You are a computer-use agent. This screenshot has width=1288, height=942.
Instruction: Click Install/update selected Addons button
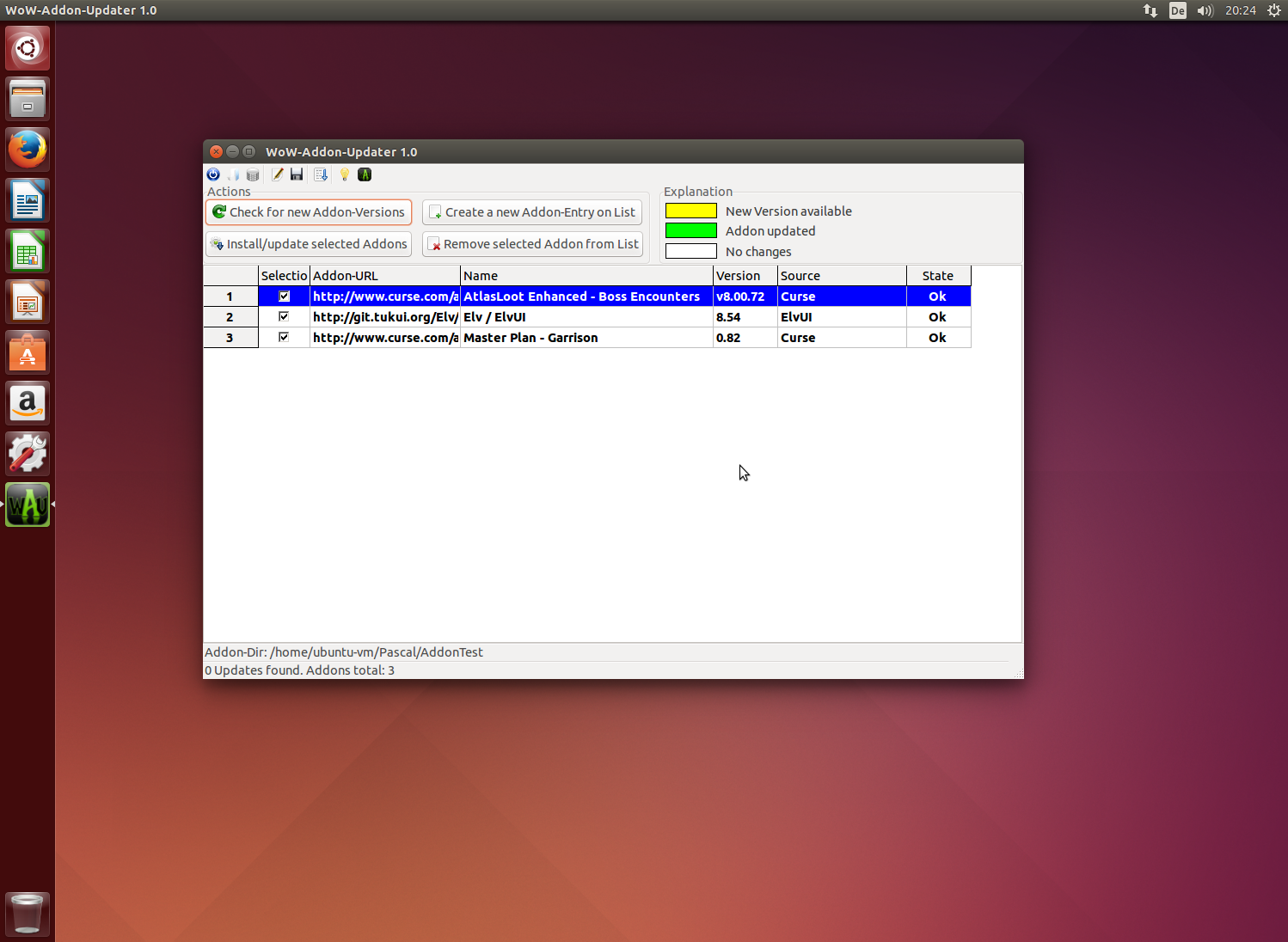[x=309, y=244]
